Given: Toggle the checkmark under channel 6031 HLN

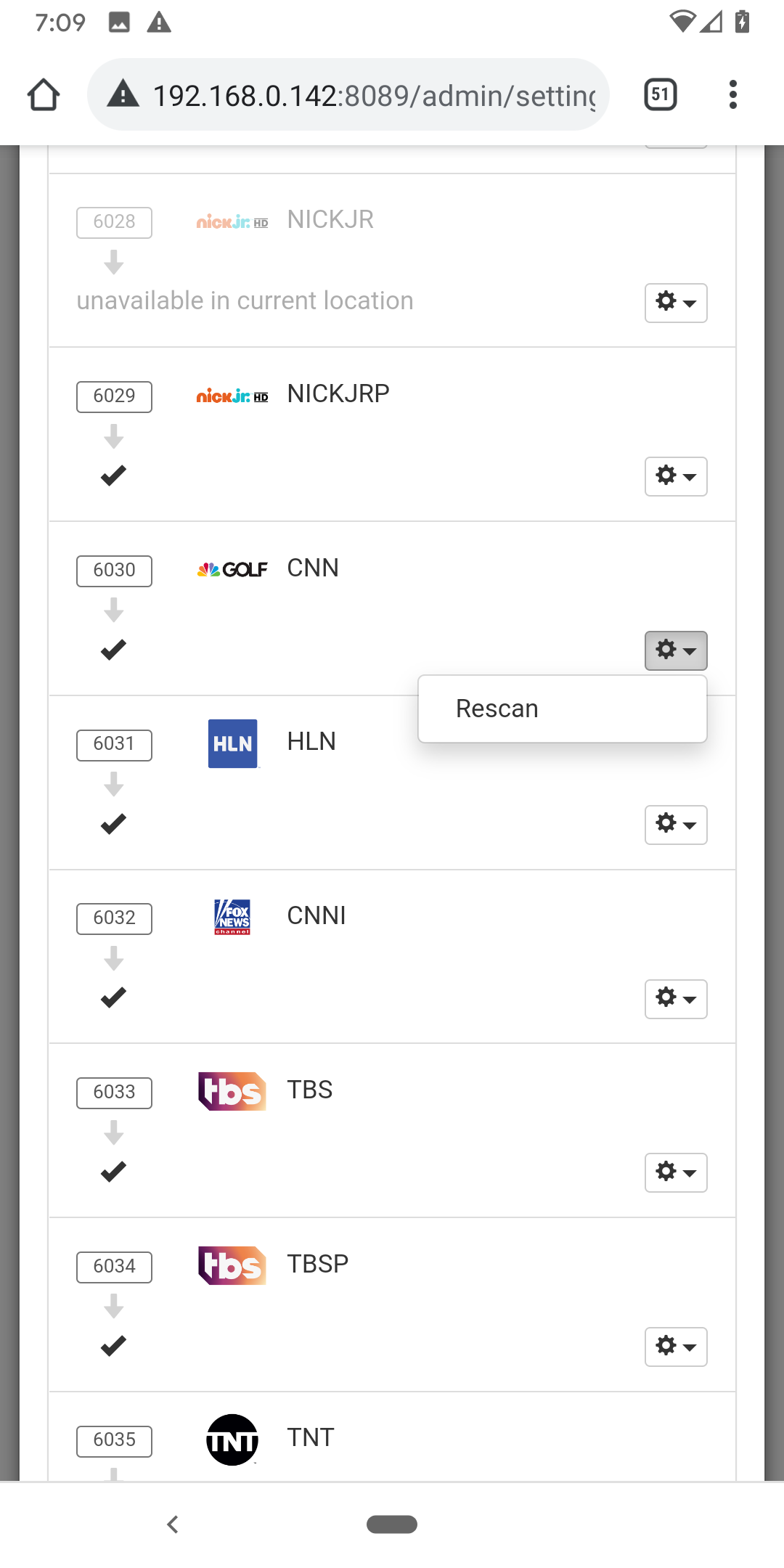Looking at the screenshot, I should [114, 824].
